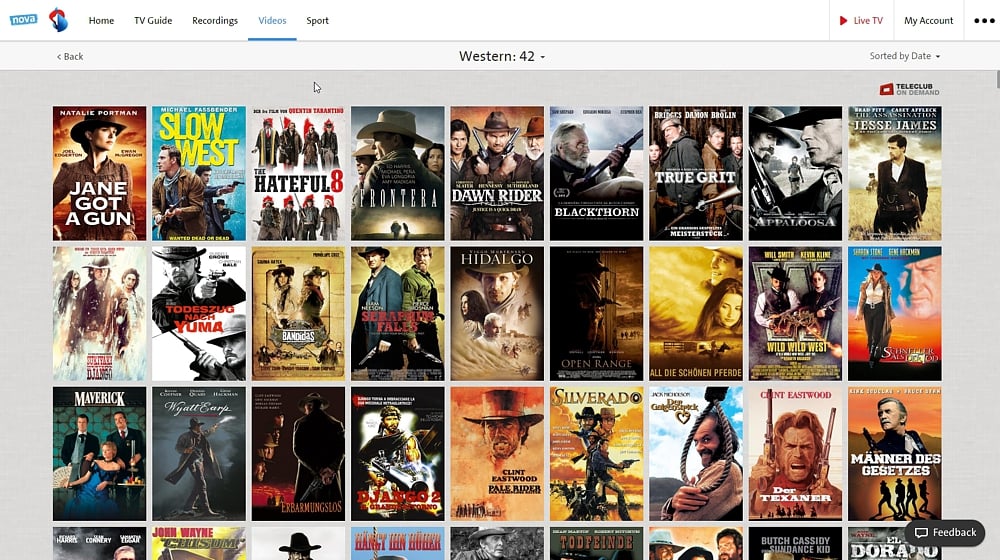This screenshot has height=560, width=1000.
Task: Choose the Silverado poster
Action: click(597, 454)
